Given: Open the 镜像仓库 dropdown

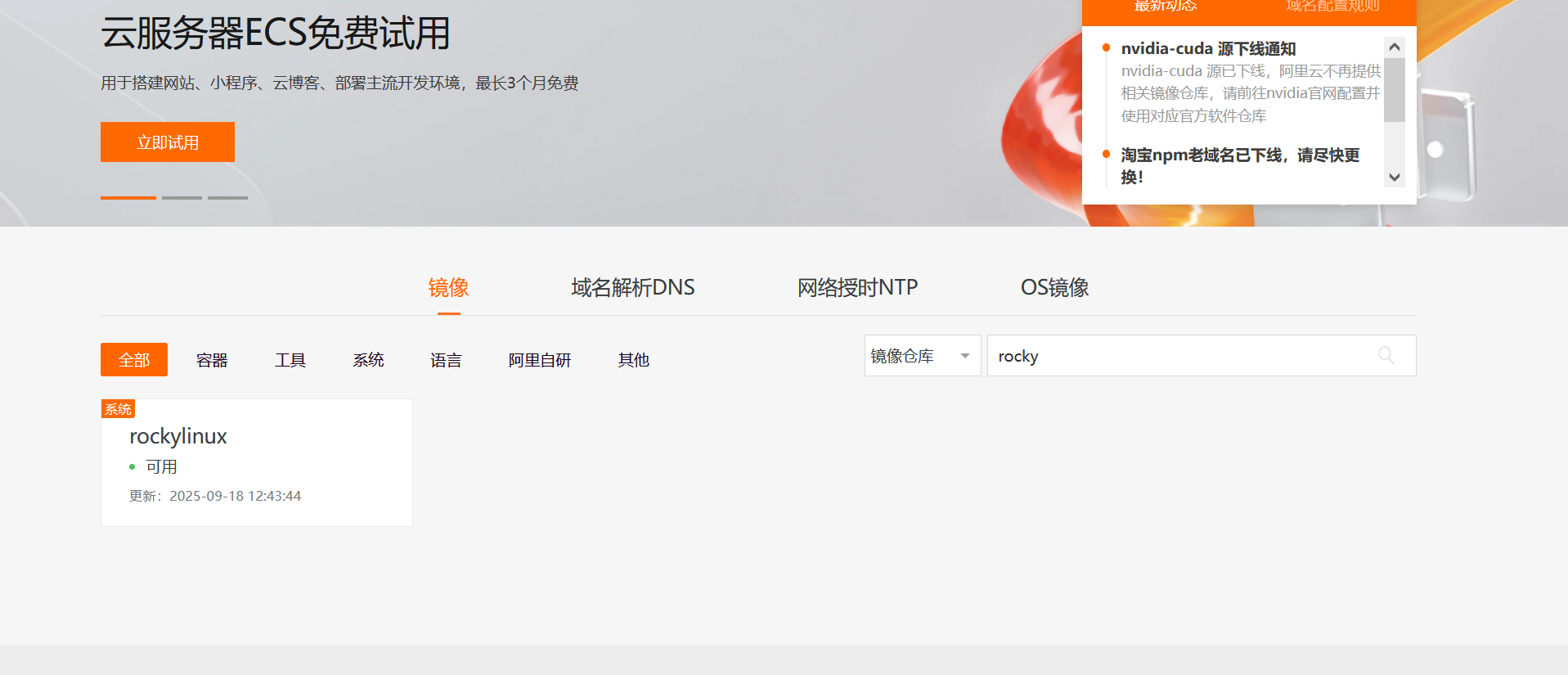Looking at the screenshot, I should [923, 356].
